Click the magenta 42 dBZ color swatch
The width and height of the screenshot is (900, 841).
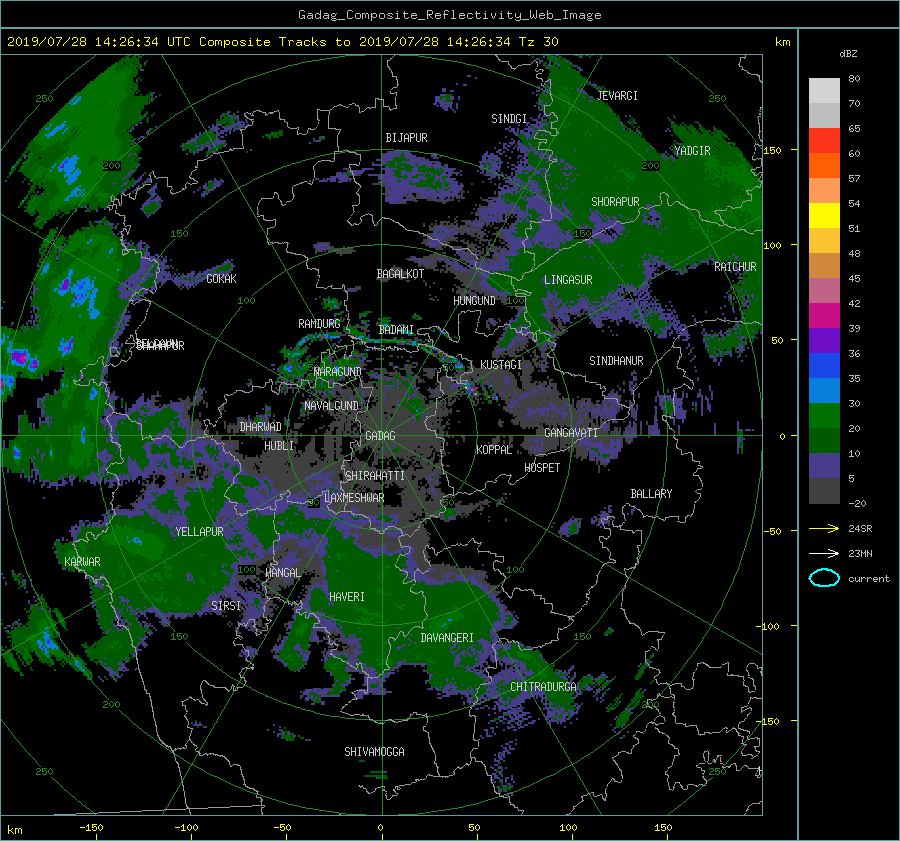tap(824, 315)
